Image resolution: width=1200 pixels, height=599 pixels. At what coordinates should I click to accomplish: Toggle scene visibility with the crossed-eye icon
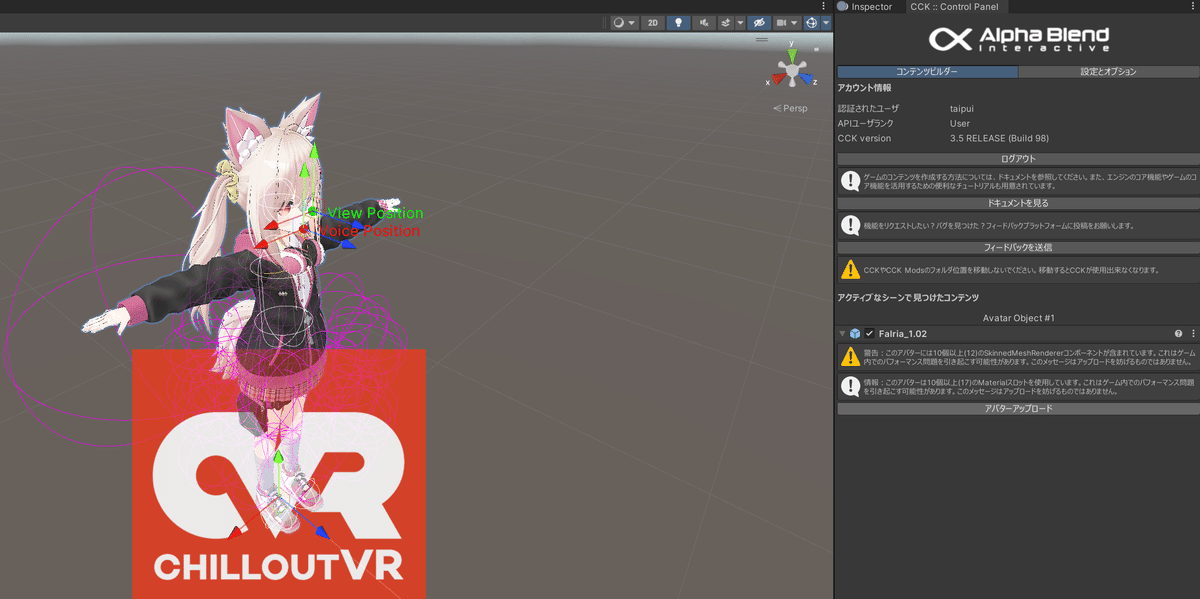[x=758, y=22]
